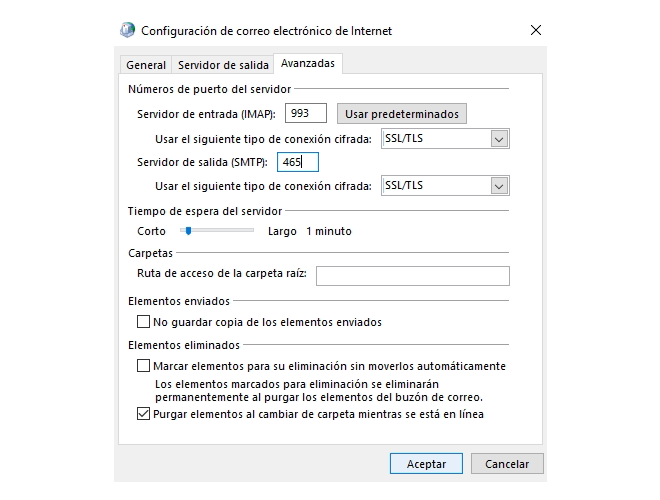Enable No guardar copia de elementos enviados
Image resolution: width=660 pixels, height=500 pixels.
(x=143, y=322)
